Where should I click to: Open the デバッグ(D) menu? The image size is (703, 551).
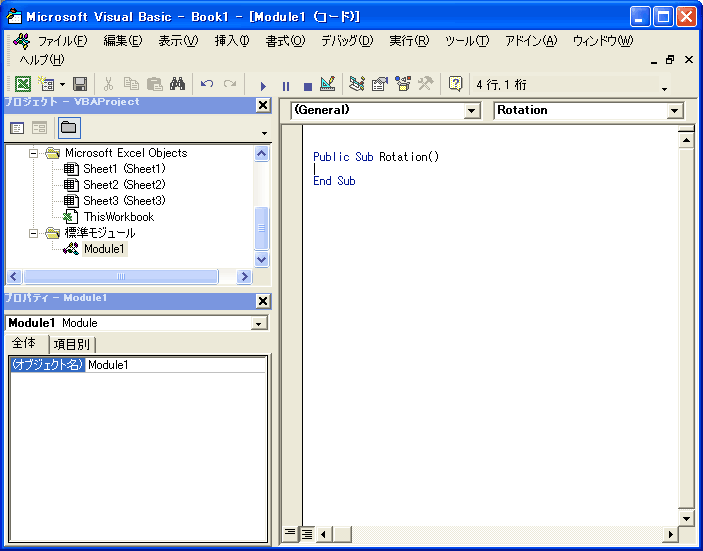[x=347, y=41]
